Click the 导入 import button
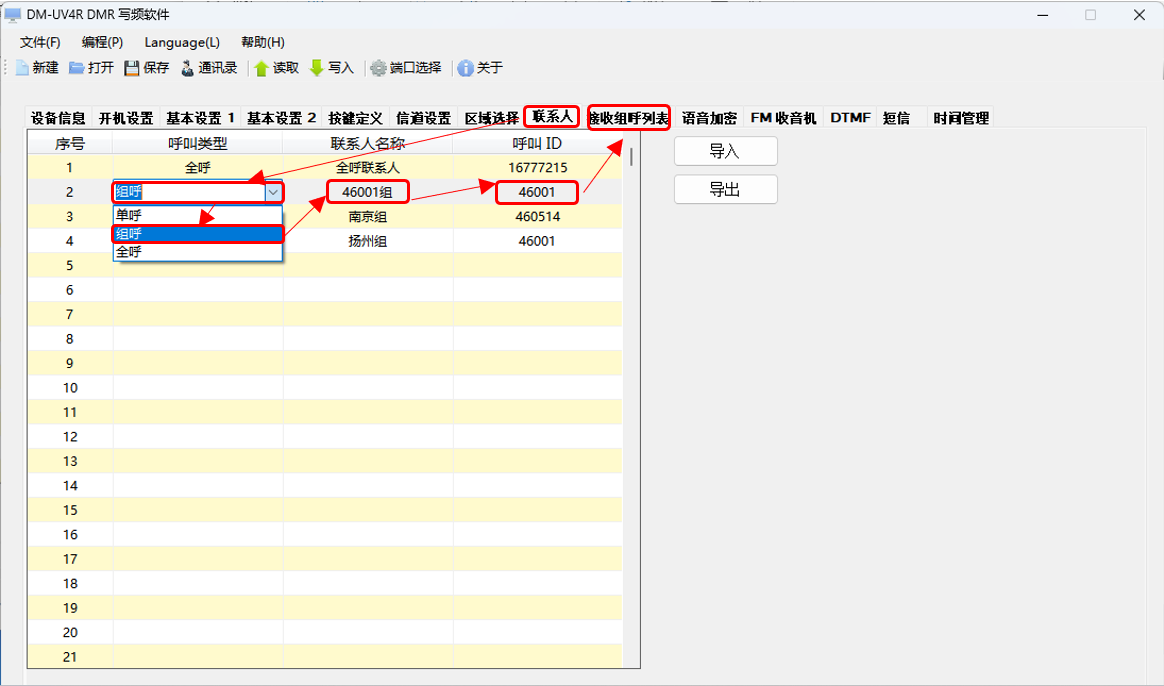The height and width of the screenshot is (686, 1164). click(x=725, y=152)
